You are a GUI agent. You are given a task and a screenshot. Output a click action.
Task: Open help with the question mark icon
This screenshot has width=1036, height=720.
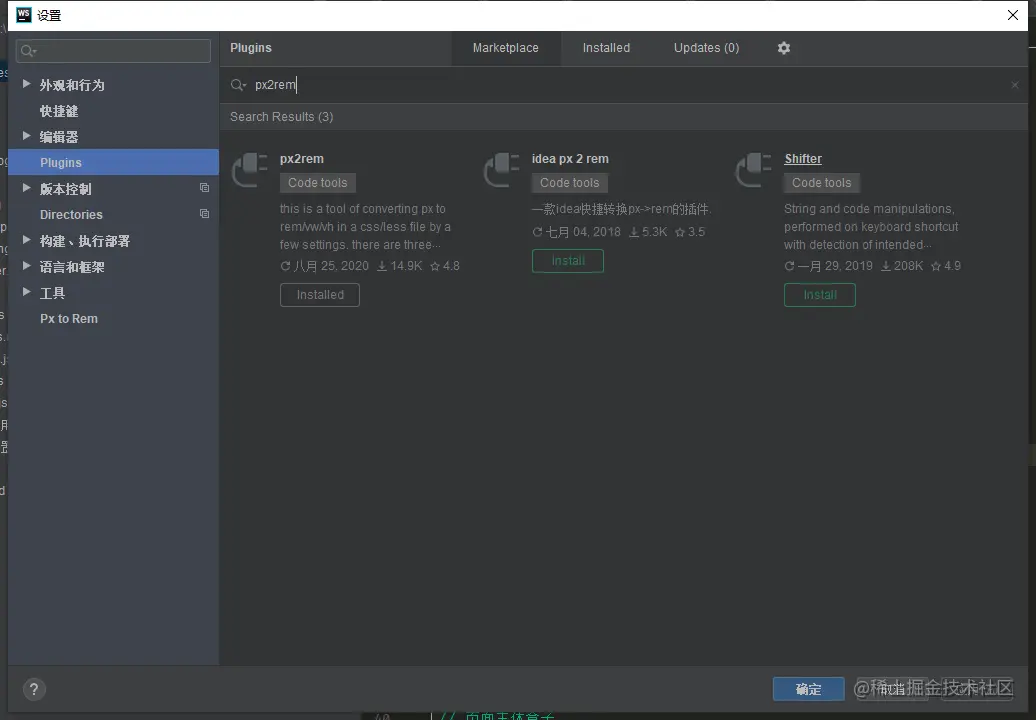tap(34, 690)
